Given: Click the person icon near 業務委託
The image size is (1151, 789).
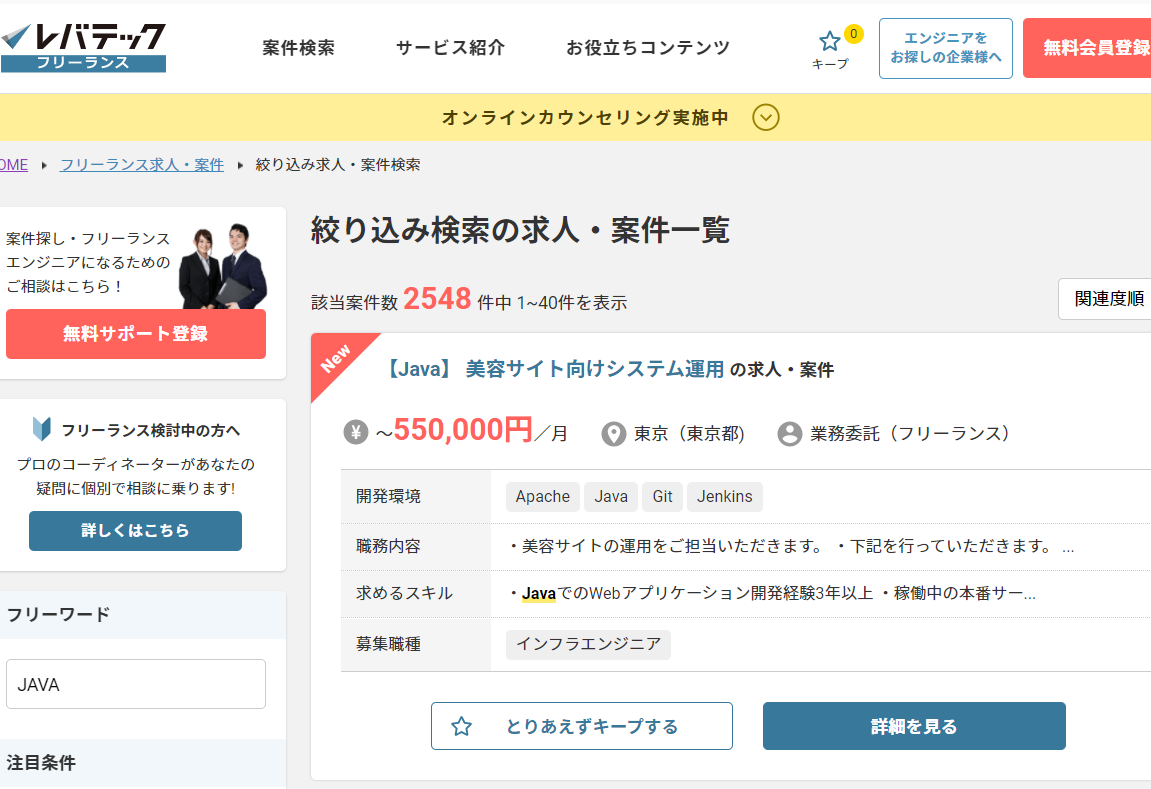Looking at the screenshot, I should point(790,434).
